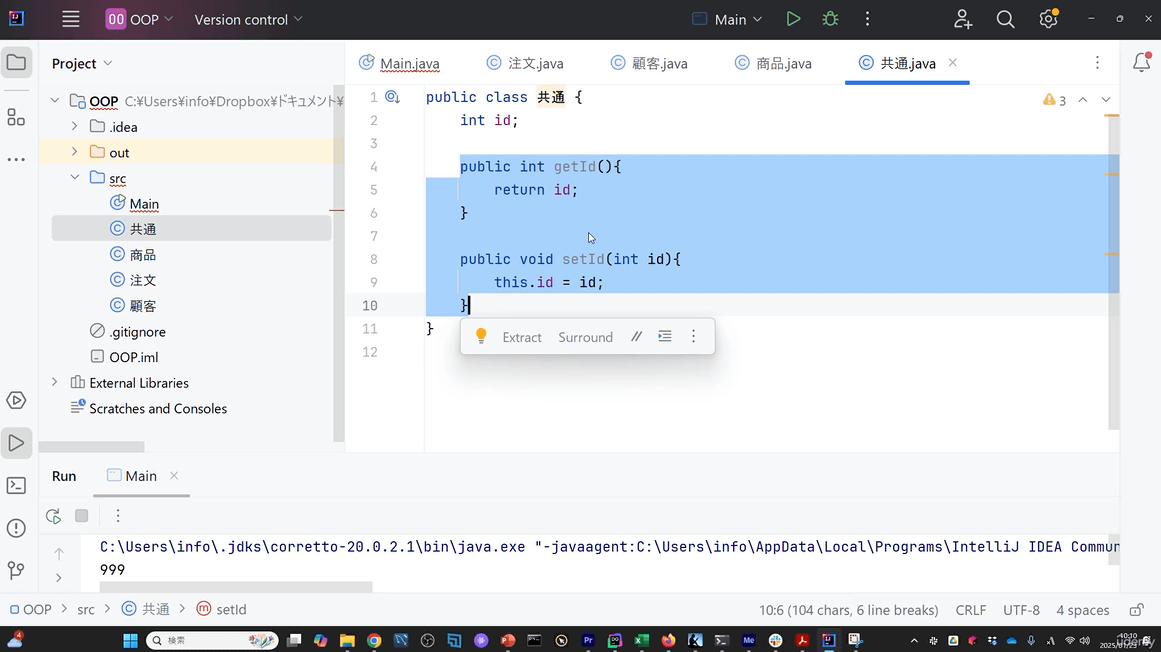Open notifications bell
This screenshot has height=652, width=1161.
[1141, 63]
